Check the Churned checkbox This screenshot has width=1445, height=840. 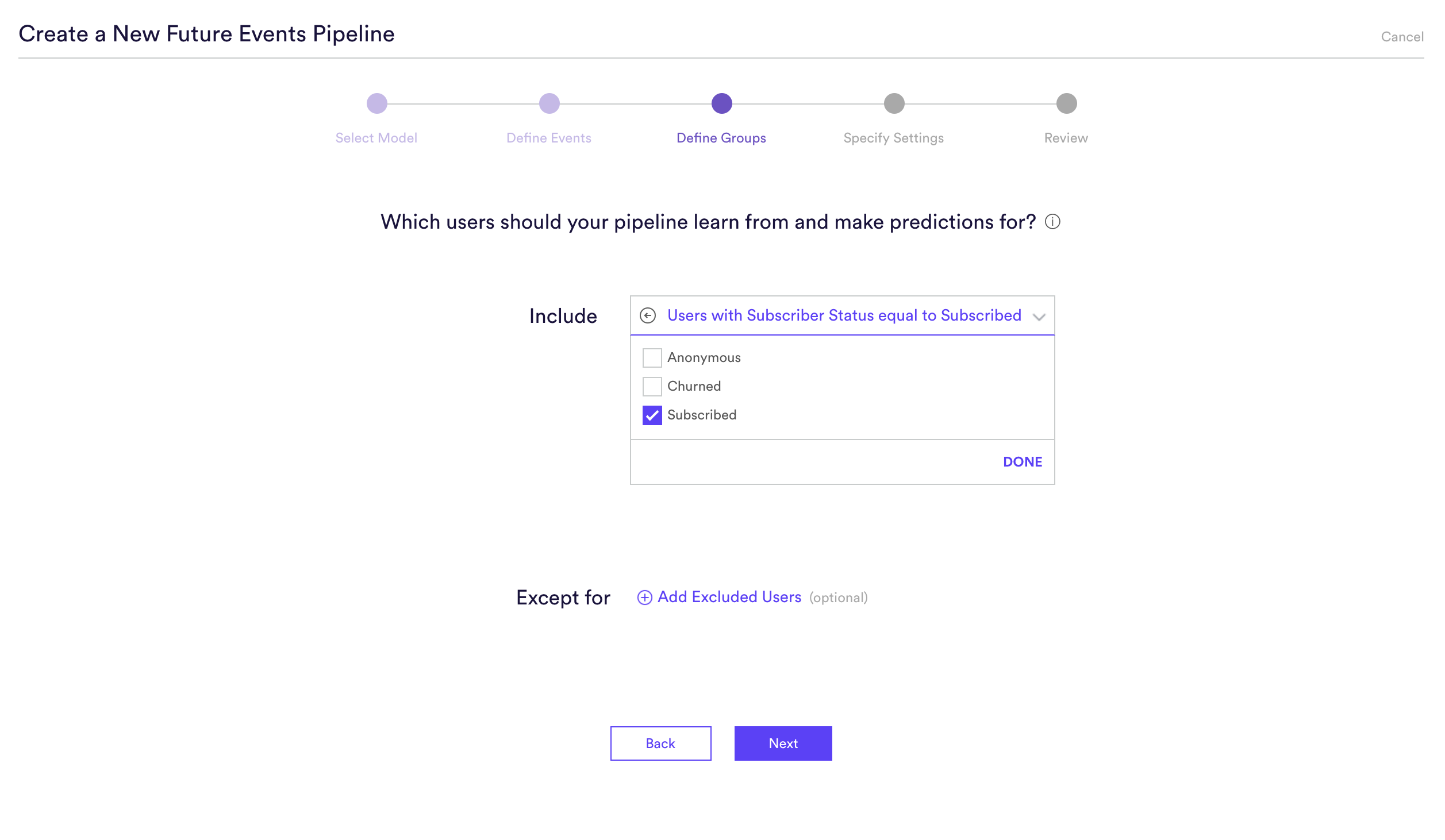point(652,386)
